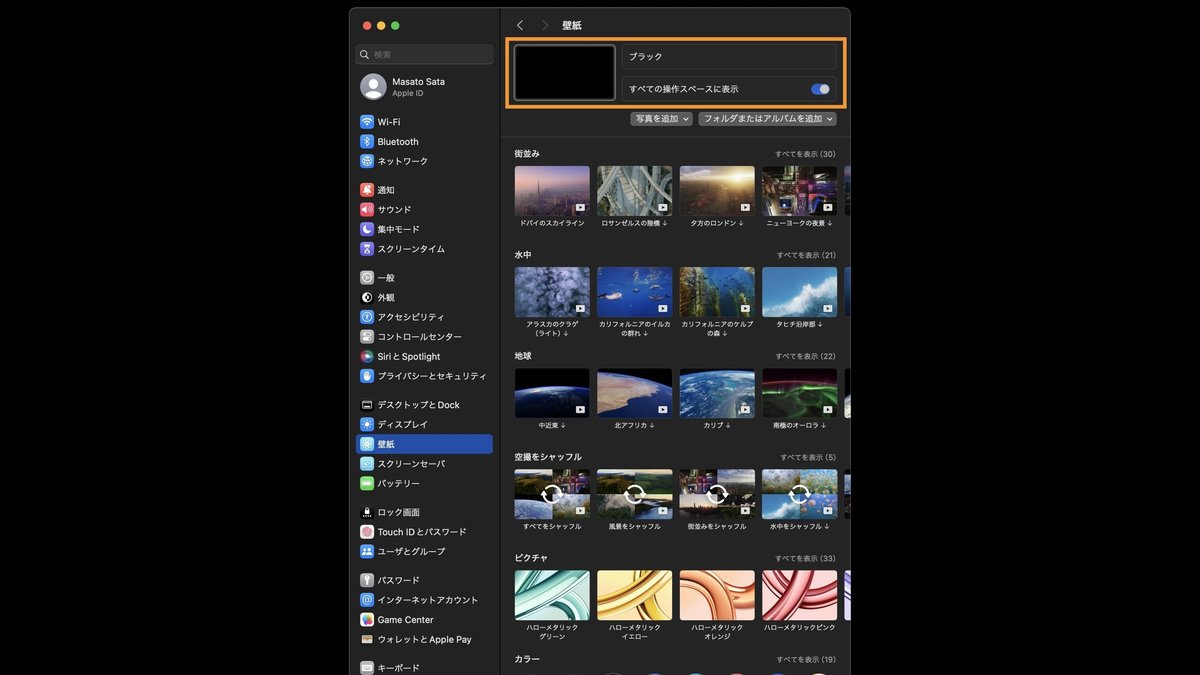
Task: Click the Masato Sata Apple ID profile
Action: pos(397,86)
